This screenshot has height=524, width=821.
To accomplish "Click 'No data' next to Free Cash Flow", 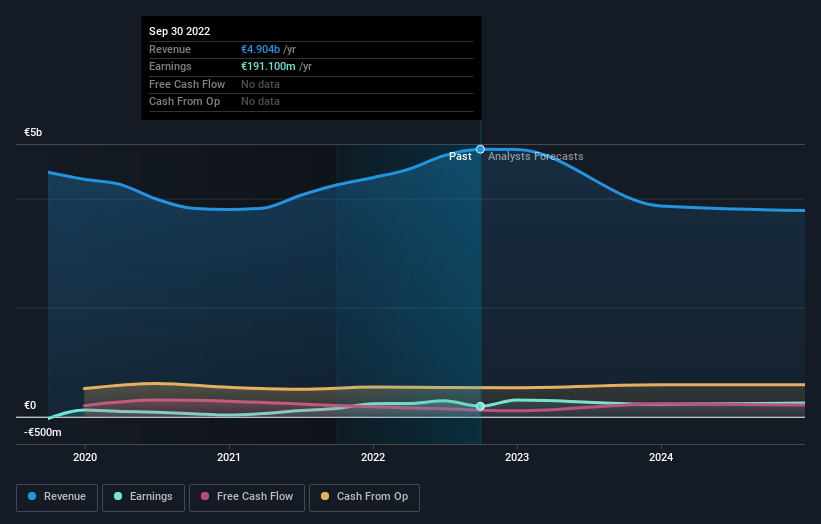I will pos(260,84).
